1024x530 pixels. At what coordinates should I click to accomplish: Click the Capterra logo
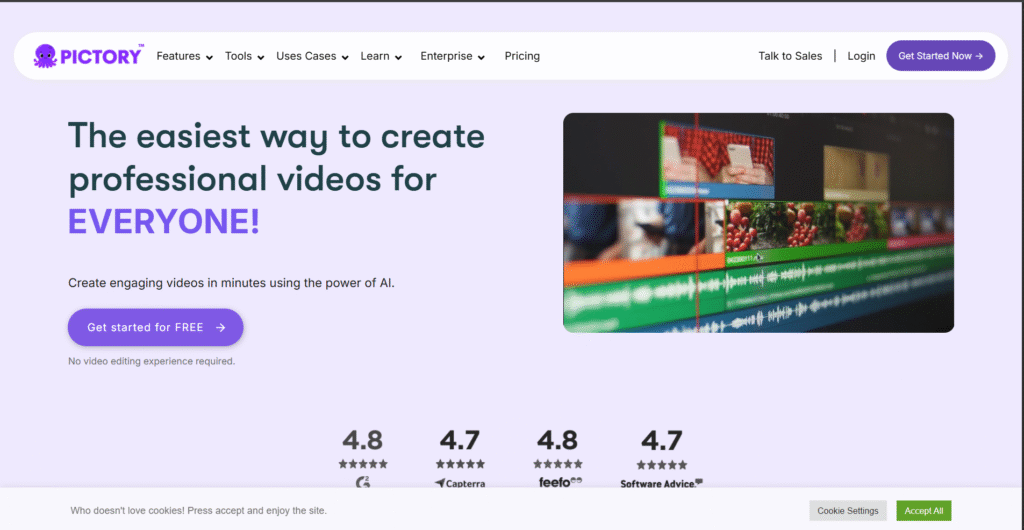[x=460, y=484]
